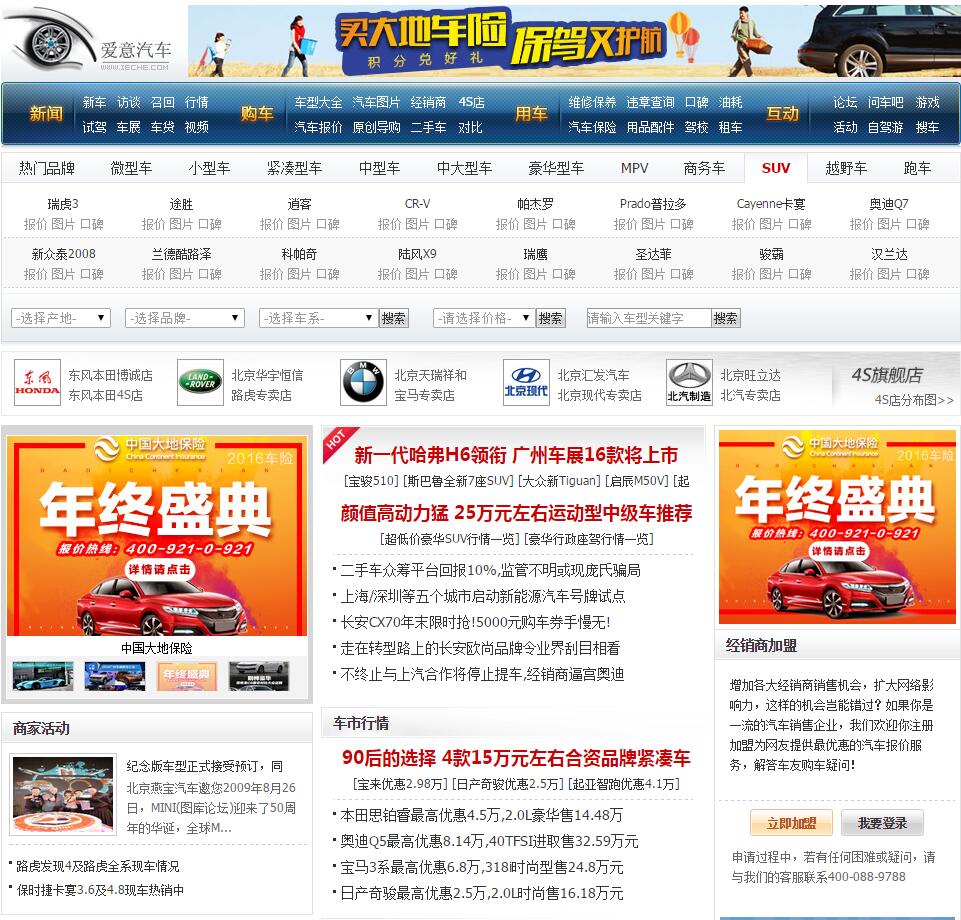Open the 商家活动 event photo thumbnail
This screenshot has width=961, height=920.
pos(63,794)
